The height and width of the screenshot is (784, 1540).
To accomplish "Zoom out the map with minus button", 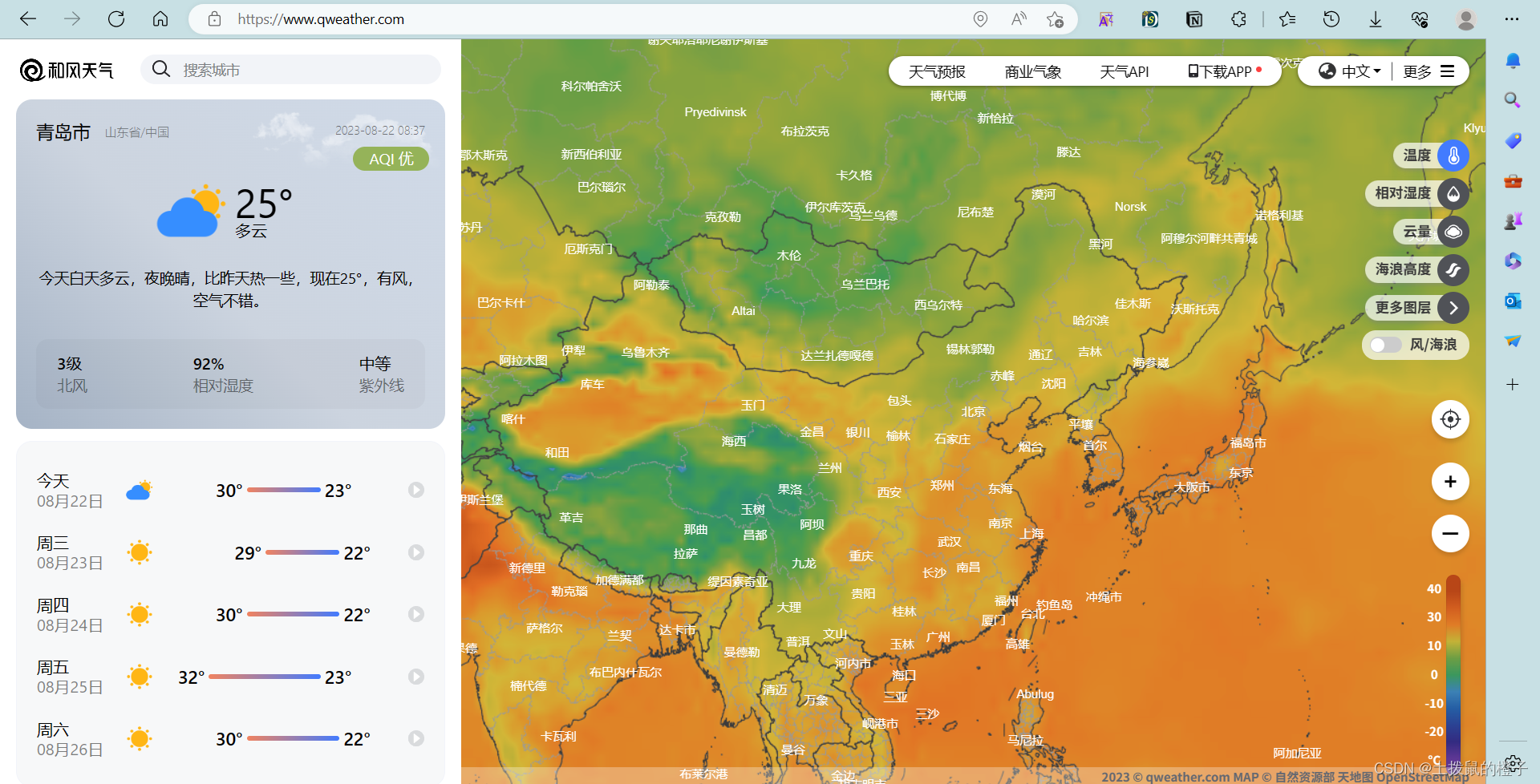I will coord(1450,534).
